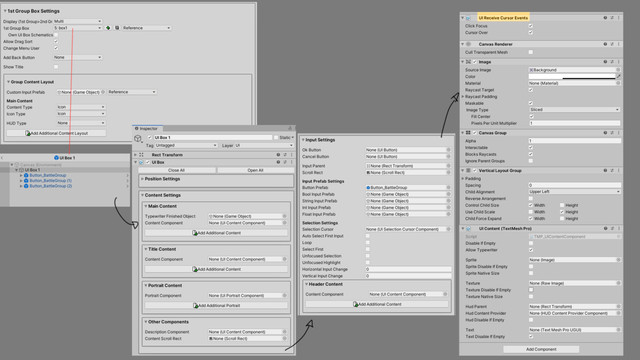Screen dimensions: 640x360
Task: Enable the Static checkbox in Inspector
Action: coord(276,138)
